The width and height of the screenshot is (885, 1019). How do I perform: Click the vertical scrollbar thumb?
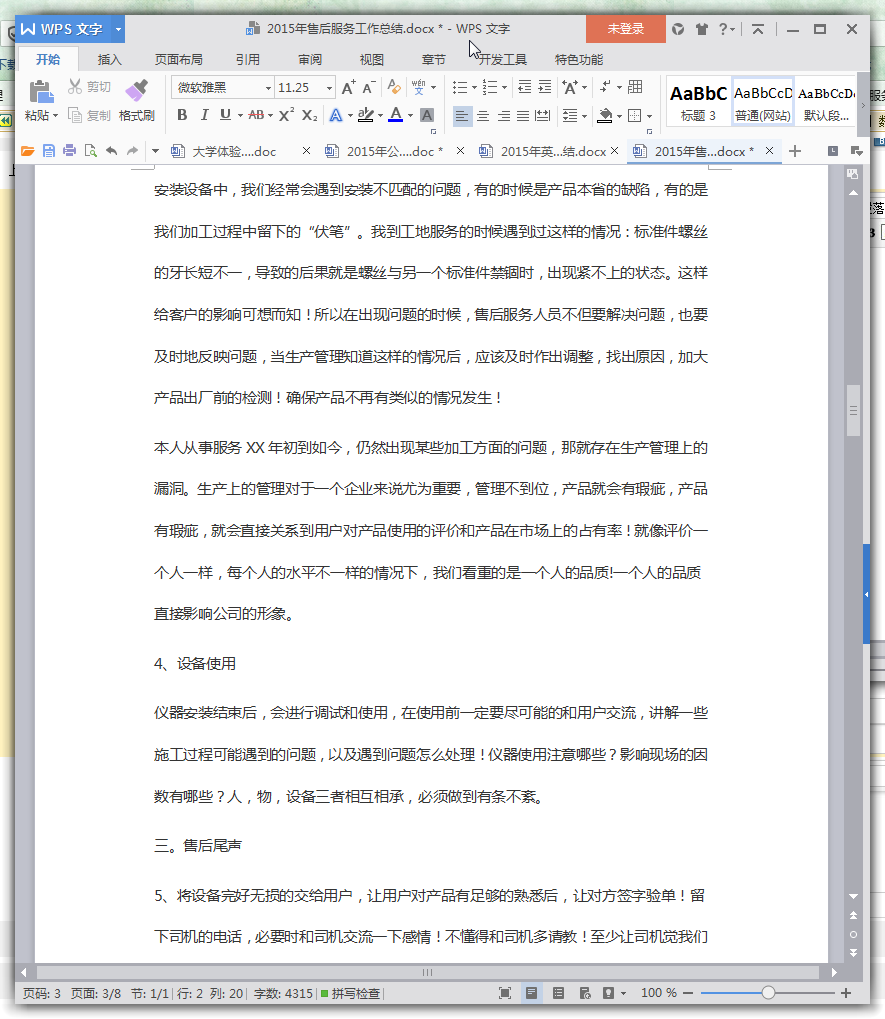click(x=853, y=410)
